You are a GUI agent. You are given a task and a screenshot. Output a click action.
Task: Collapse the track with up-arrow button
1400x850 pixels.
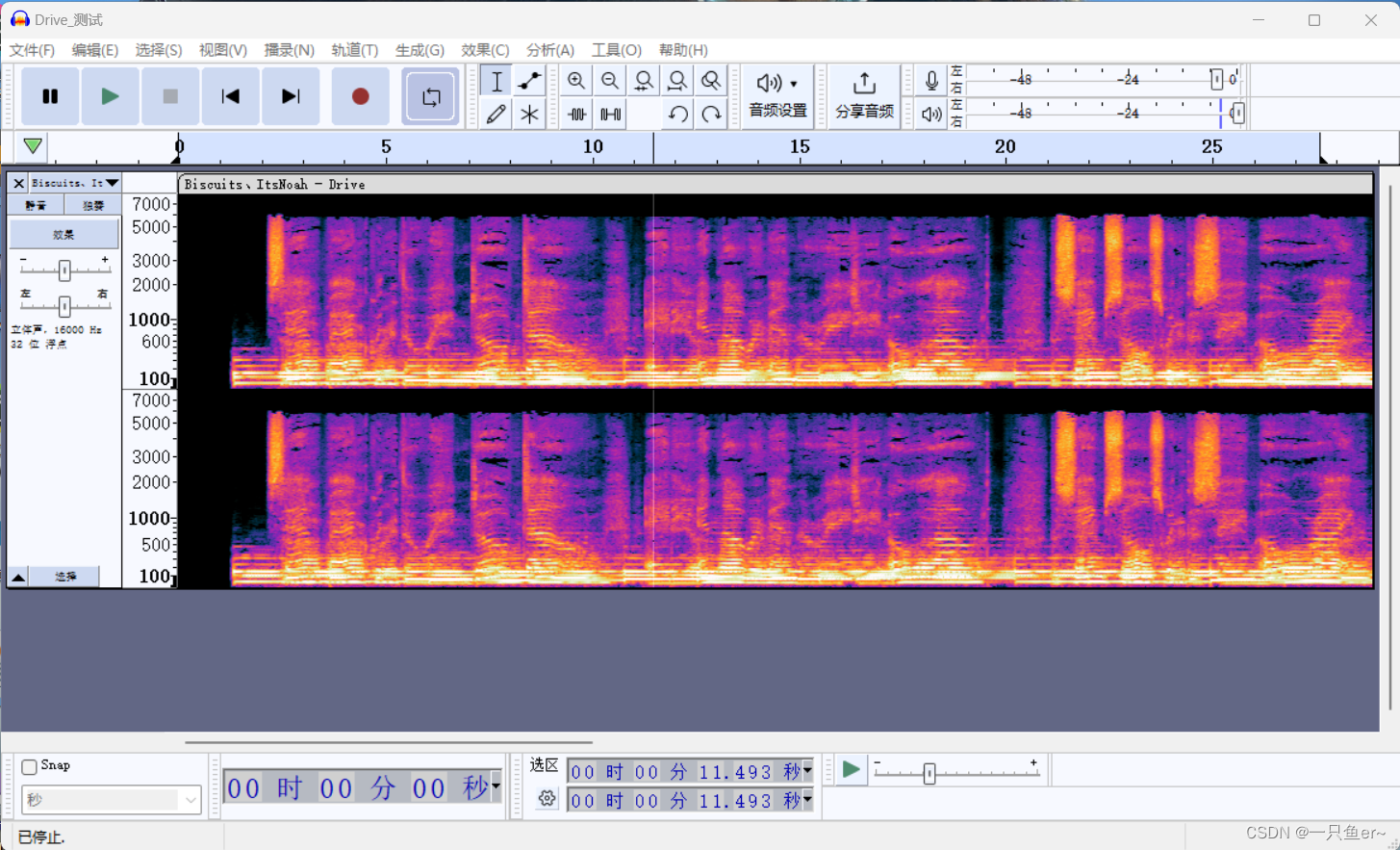18,577
